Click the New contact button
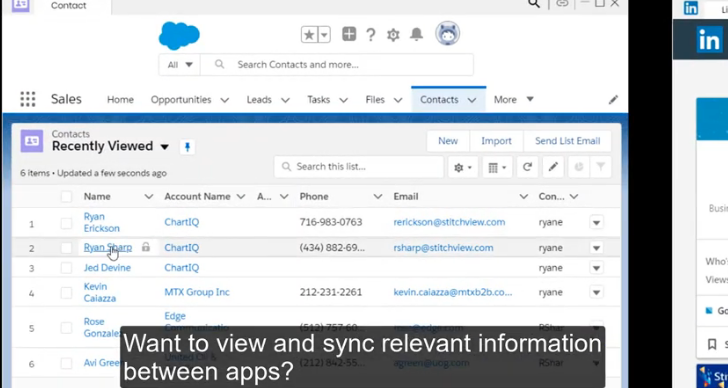728x388 pixels. [x=448, y=141]
